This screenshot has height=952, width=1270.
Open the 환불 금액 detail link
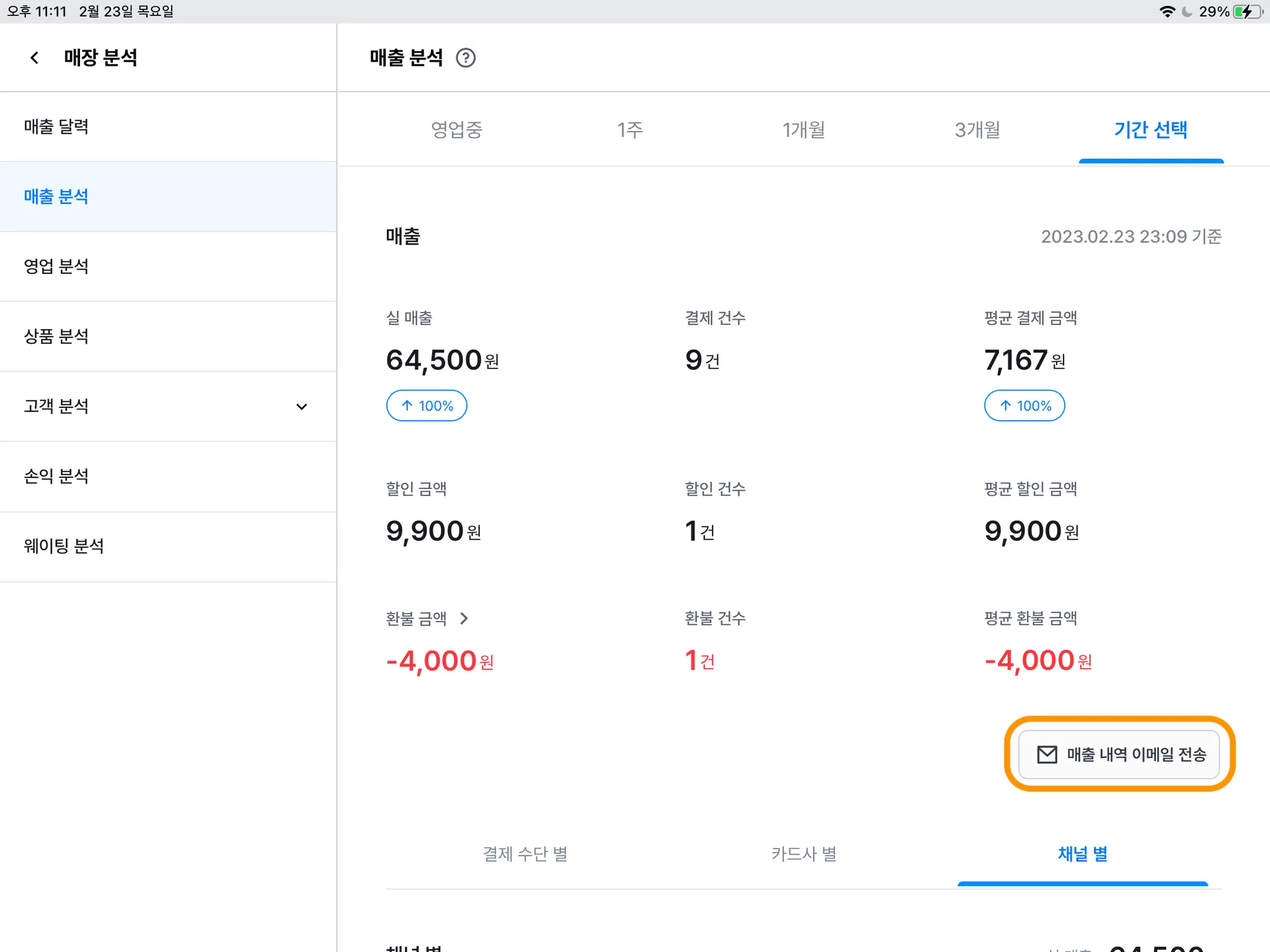tap(416, 618)
